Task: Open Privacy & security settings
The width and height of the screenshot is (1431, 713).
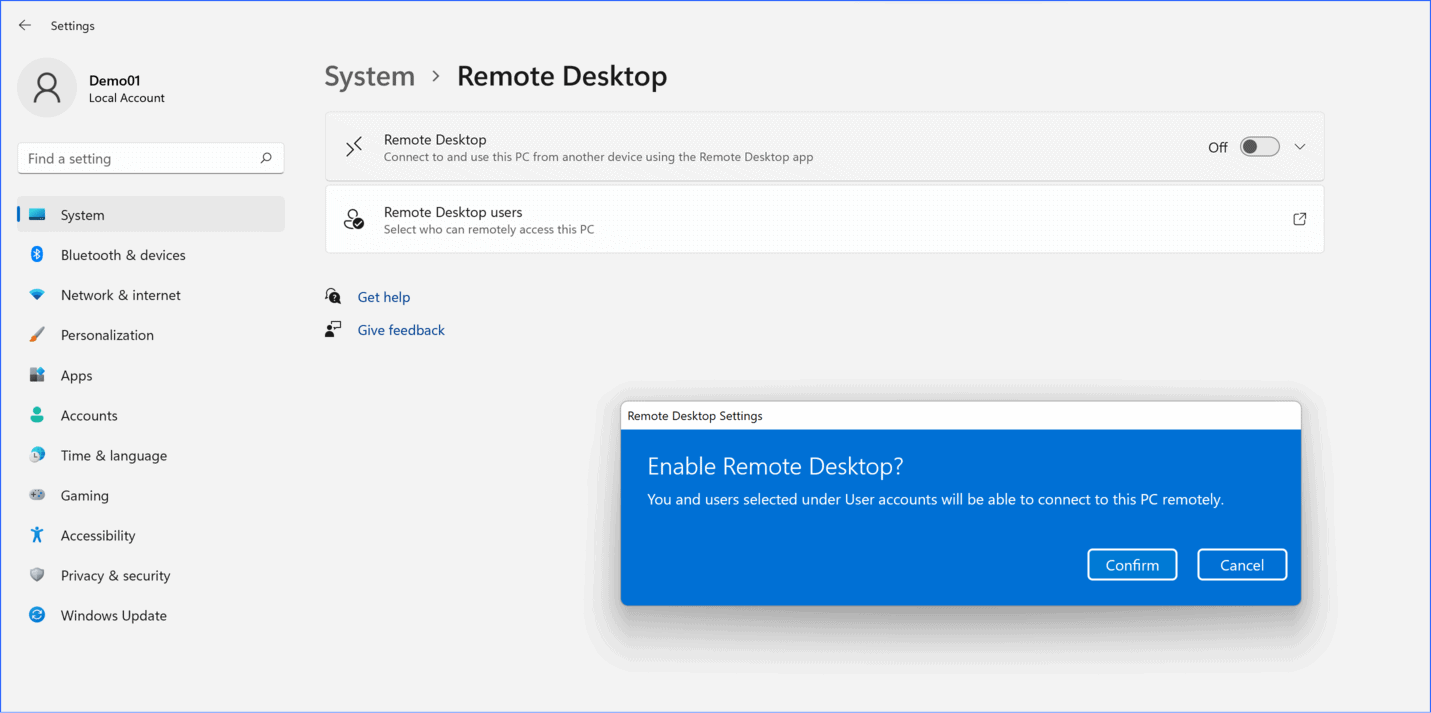Action: (151, 575)
